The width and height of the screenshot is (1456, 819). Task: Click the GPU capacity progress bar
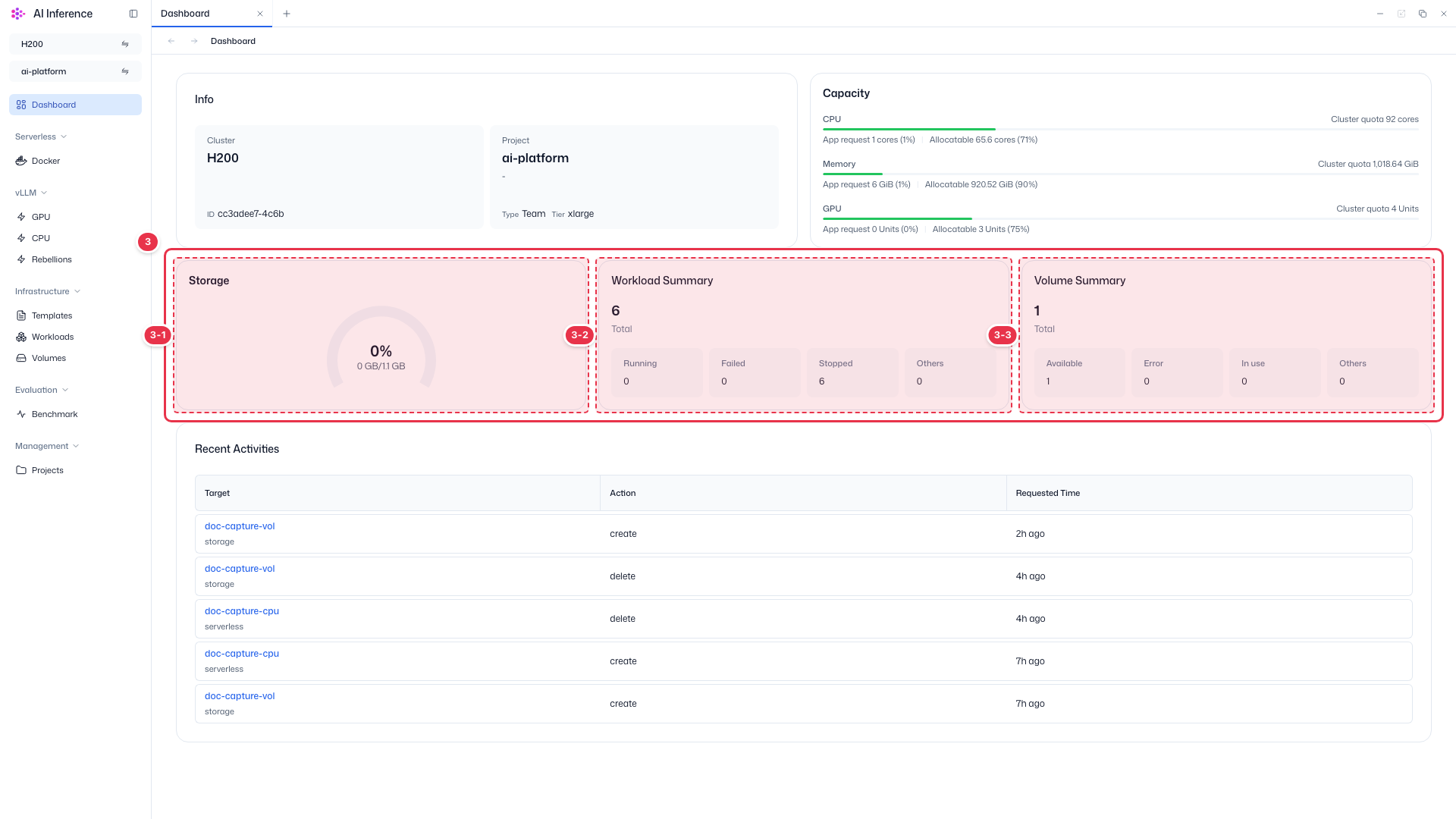pos(1121,219)
